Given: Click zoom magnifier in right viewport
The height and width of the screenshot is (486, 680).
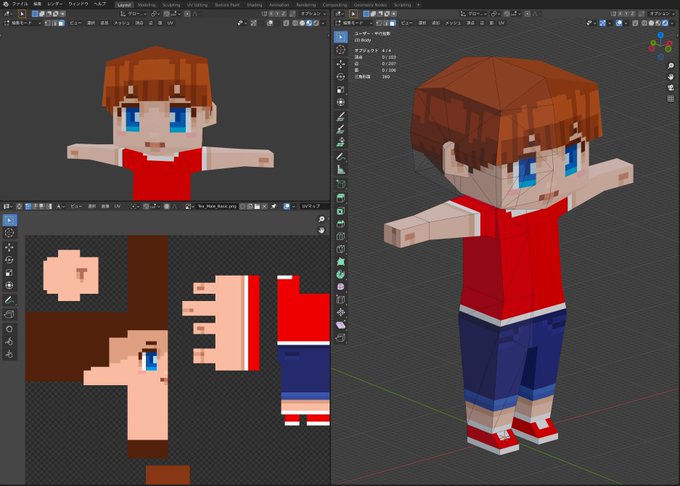Looking at the screenshot, I should click(670, 65).
